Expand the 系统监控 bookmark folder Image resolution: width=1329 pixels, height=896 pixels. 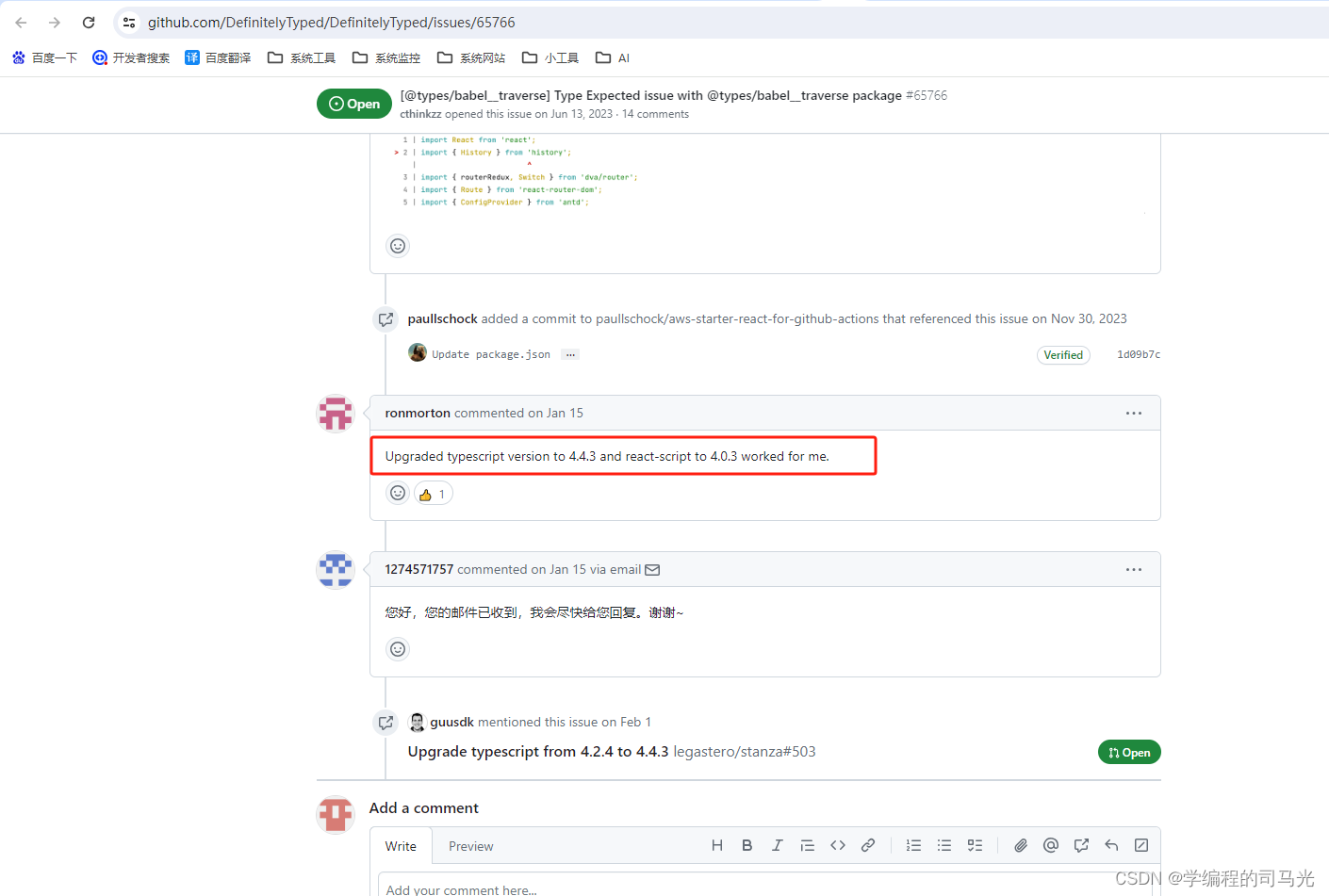386,57
